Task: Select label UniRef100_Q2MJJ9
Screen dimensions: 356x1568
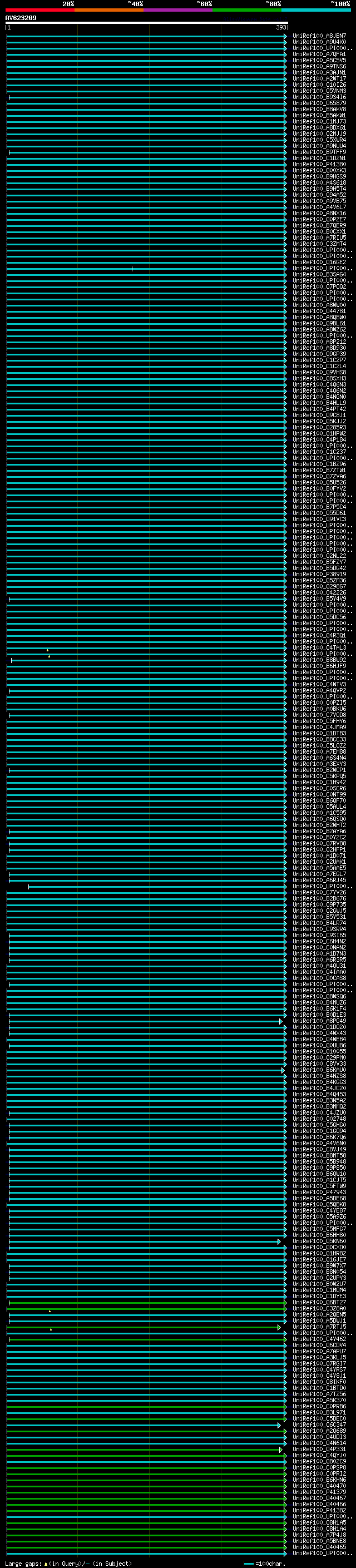Action: tap(319, 134)
